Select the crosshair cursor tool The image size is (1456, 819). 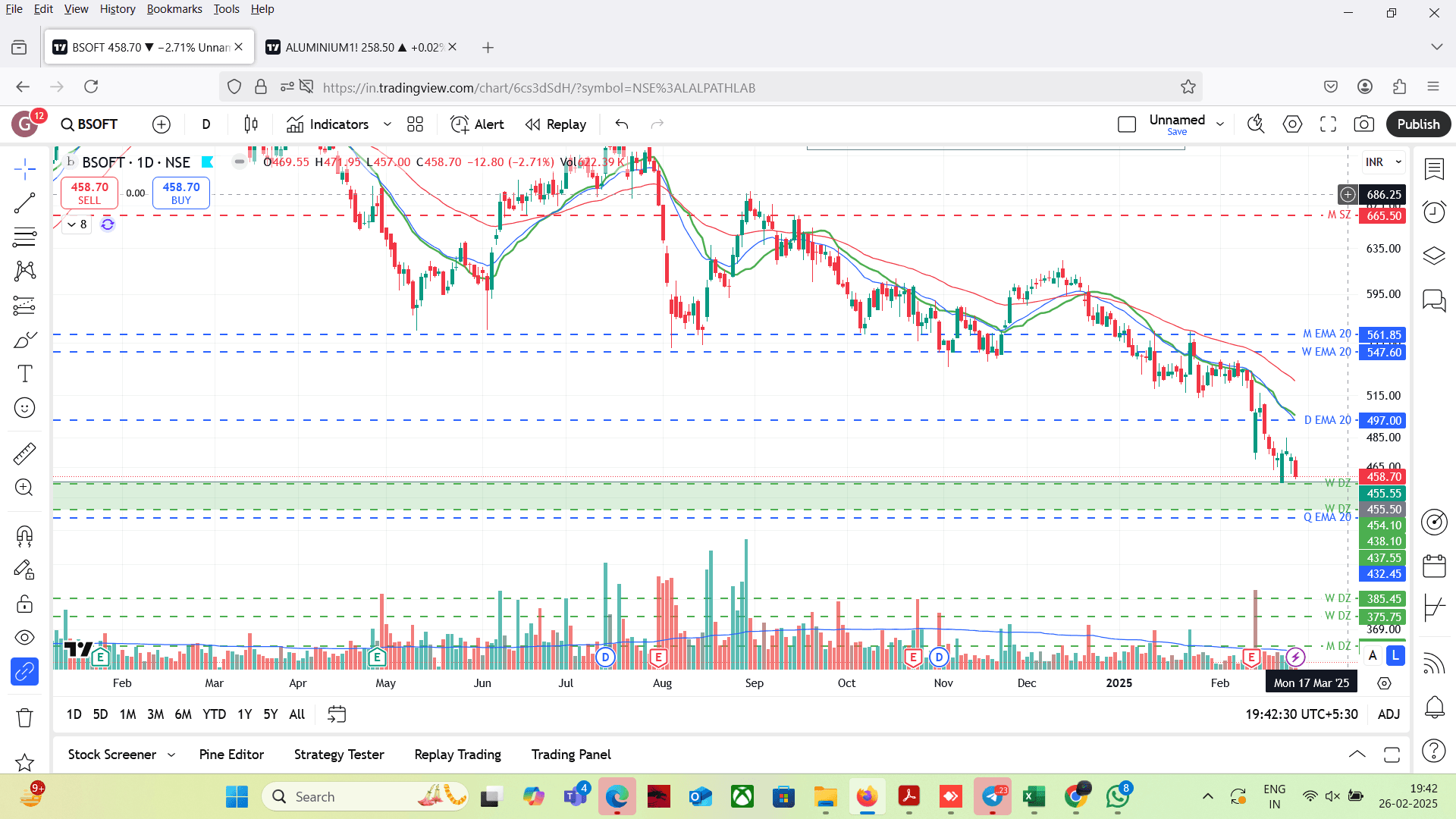click(24, 168)
